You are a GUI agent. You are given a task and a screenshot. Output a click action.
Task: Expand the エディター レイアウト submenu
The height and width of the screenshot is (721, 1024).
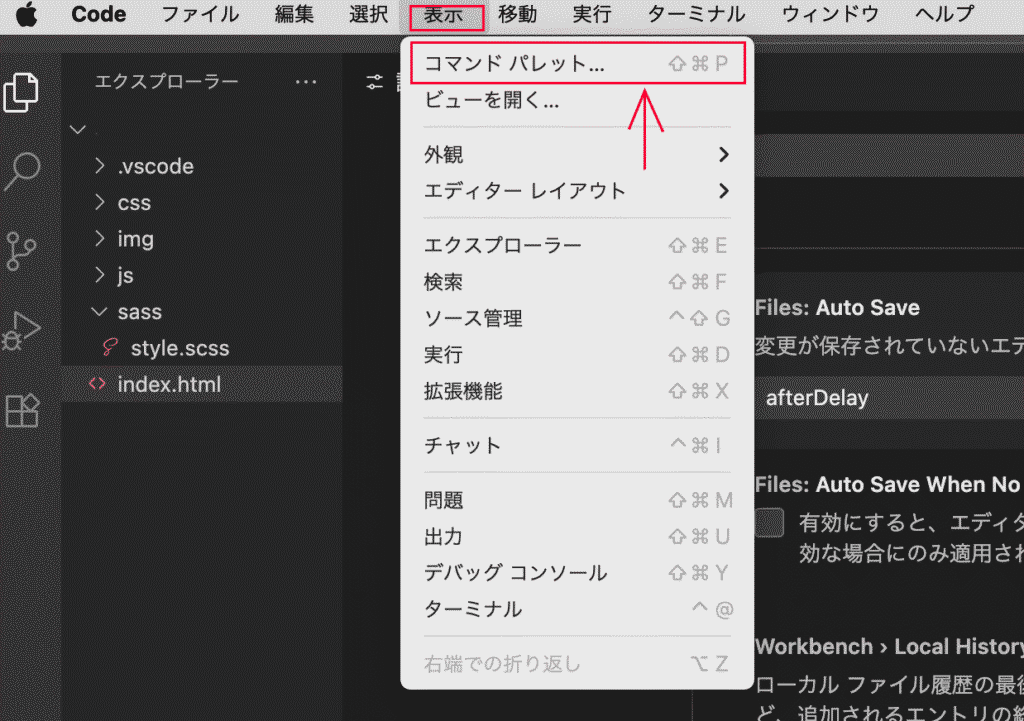pos(576,191)
